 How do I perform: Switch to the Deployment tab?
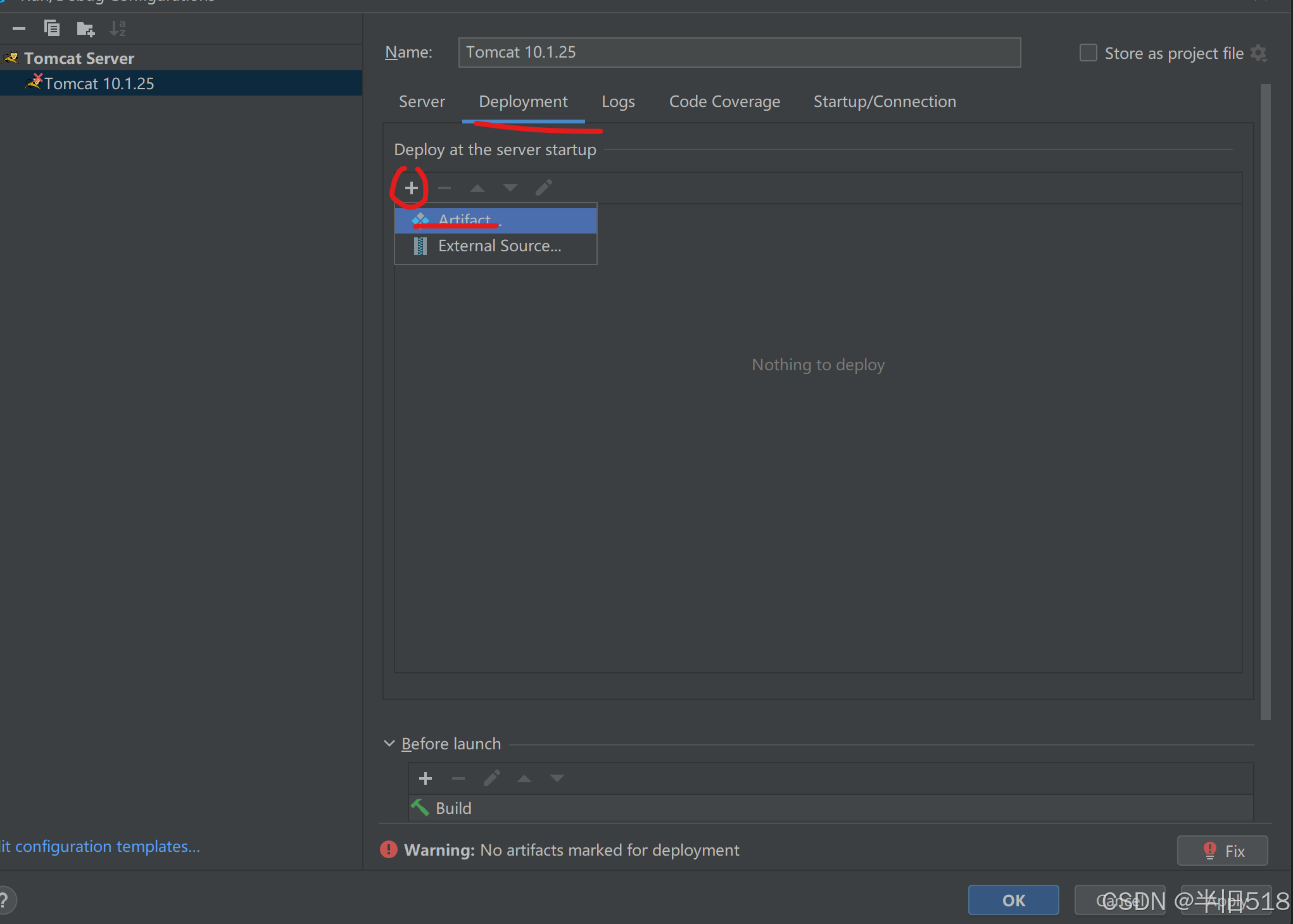point(523,102)
